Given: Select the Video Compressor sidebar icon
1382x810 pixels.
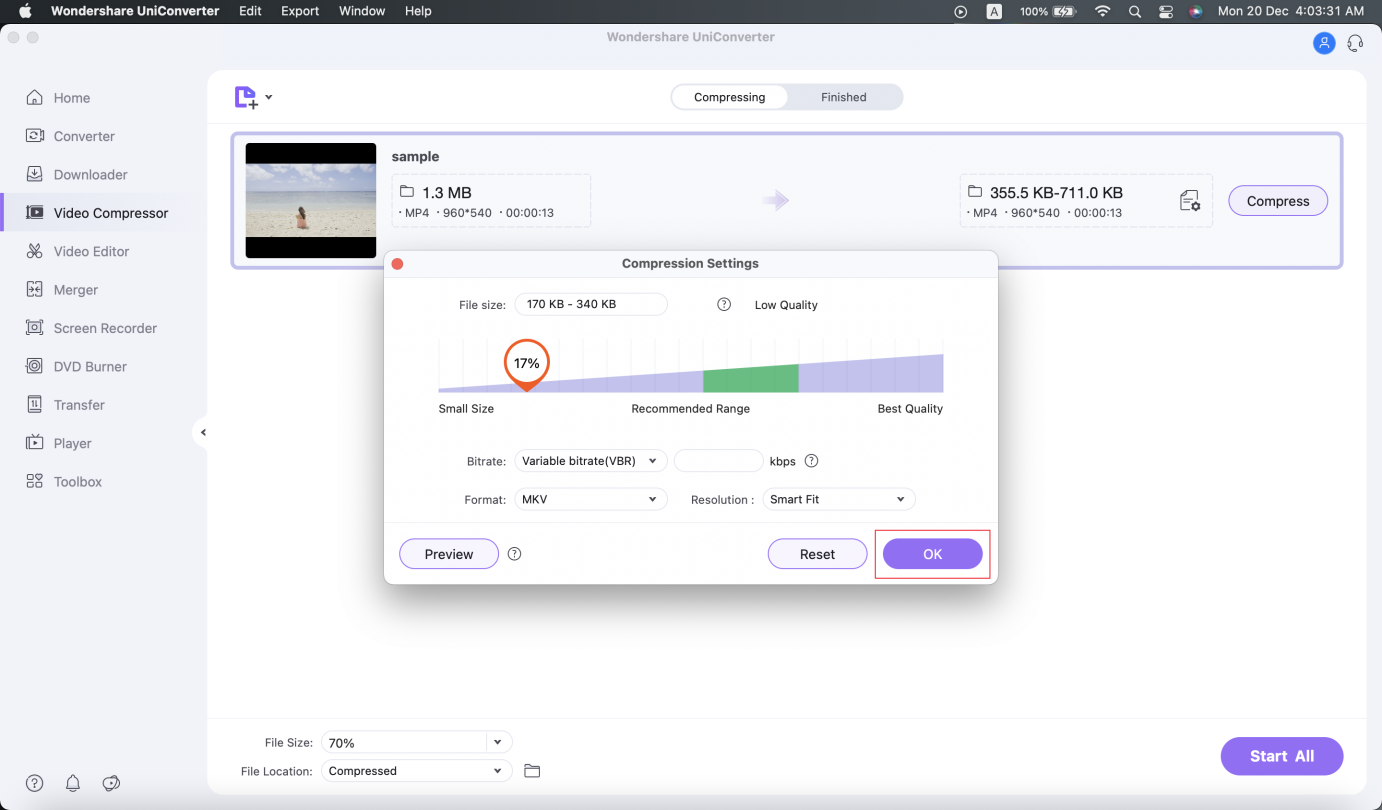Looking at the screenshot, I should 35,213.
